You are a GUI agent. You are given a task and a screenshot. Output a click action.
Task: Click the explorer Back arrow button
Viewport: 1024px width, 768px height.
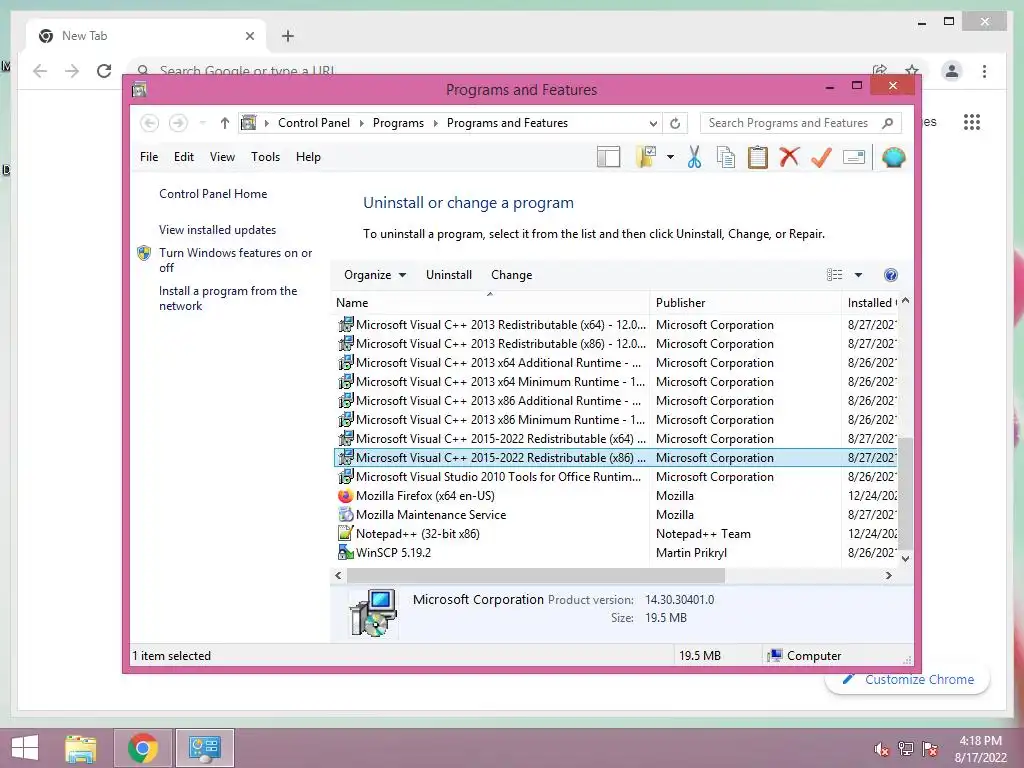click(150, 123)
